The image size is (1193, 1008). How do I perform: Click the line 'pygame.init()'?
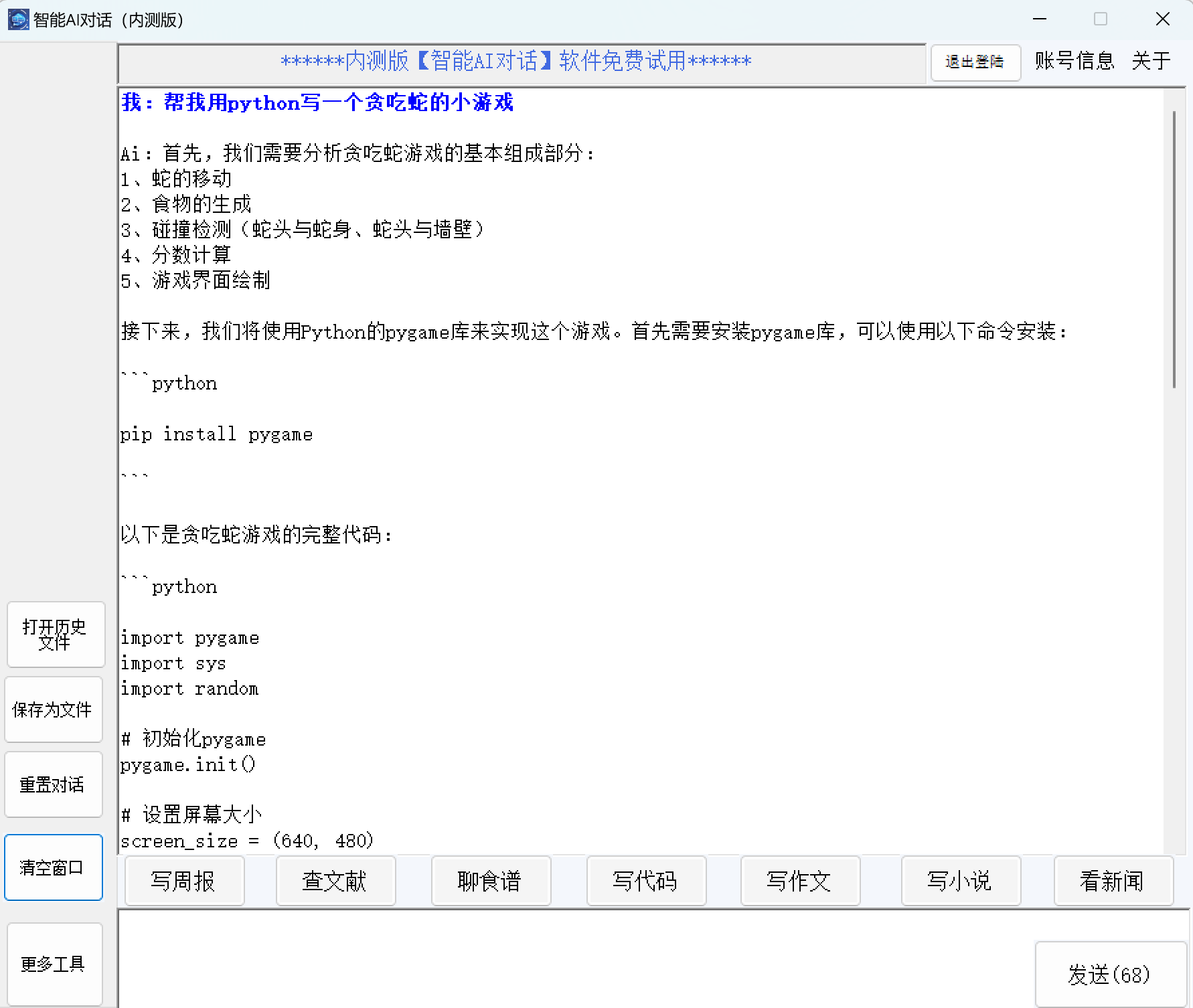pos(188,765)
